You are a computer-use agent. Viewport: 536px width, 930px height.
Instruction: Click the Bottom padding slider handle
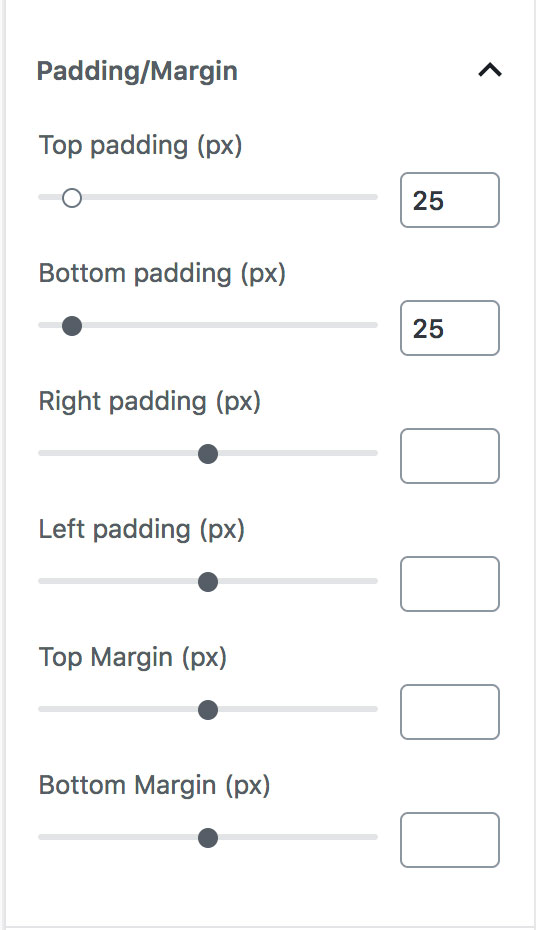[72, 326]
